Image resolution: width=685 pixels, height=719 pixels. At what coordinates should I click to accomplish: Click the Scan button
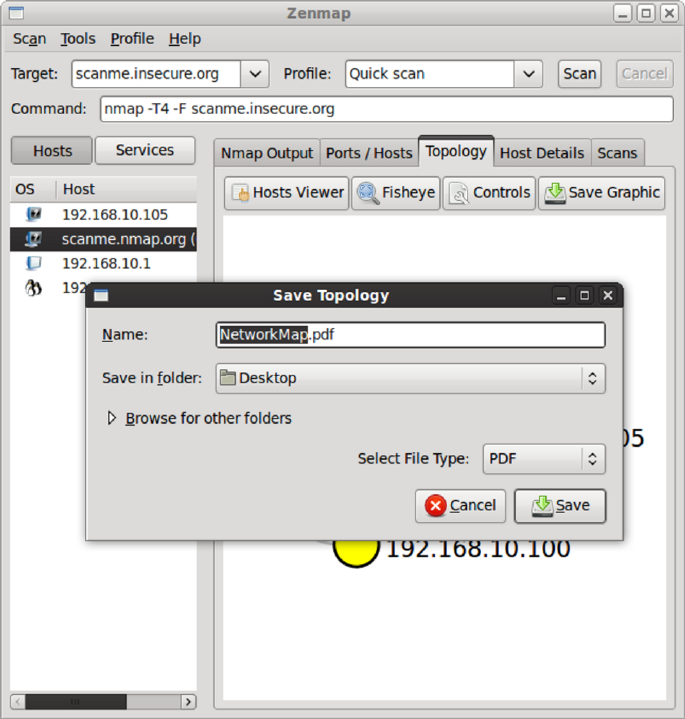point(580,74)
